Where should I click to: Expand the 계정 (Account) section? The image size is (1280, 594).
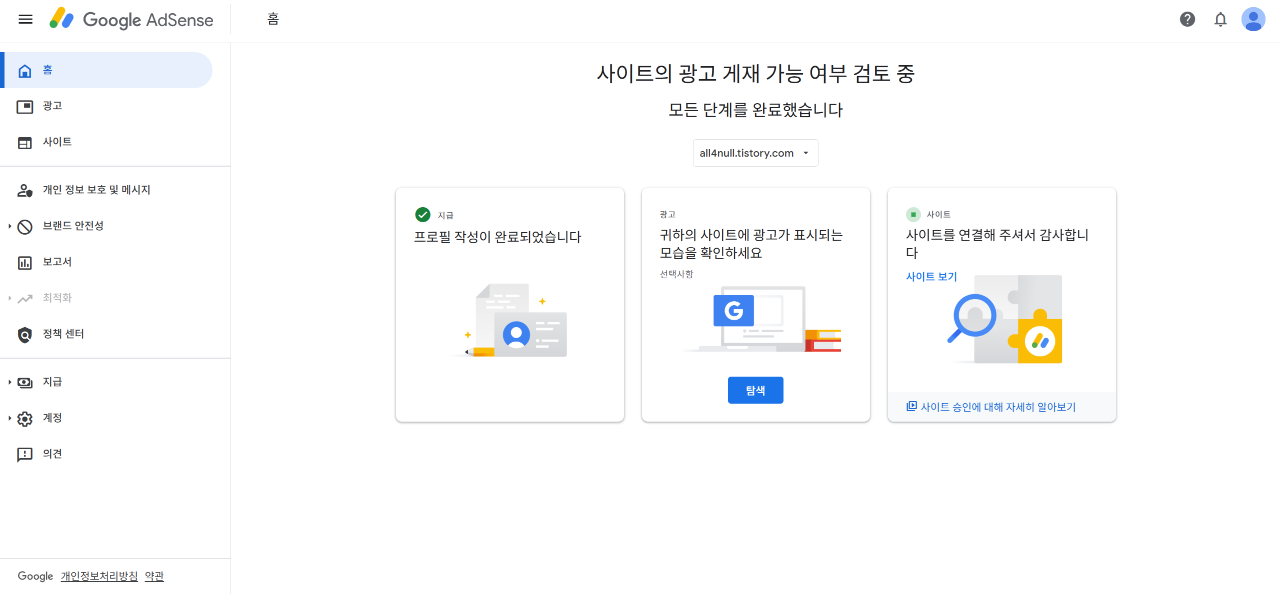pos(27,418)
